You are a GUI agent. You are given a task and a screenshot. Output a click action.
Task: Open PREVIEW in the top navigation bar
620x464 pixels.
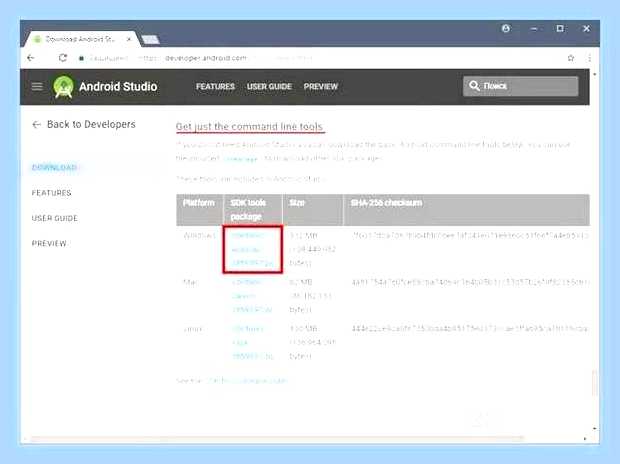tap(321, 86)
